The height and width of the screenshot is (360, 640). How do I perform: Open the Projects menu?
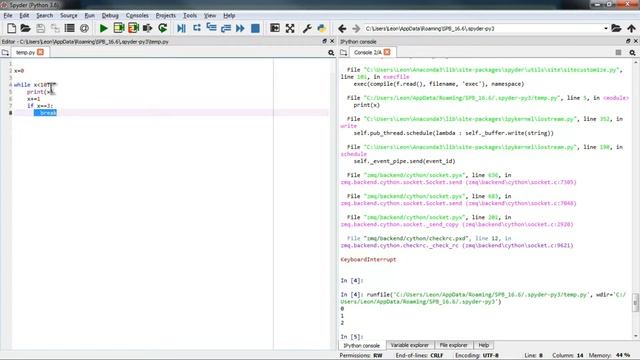(166, 16)
